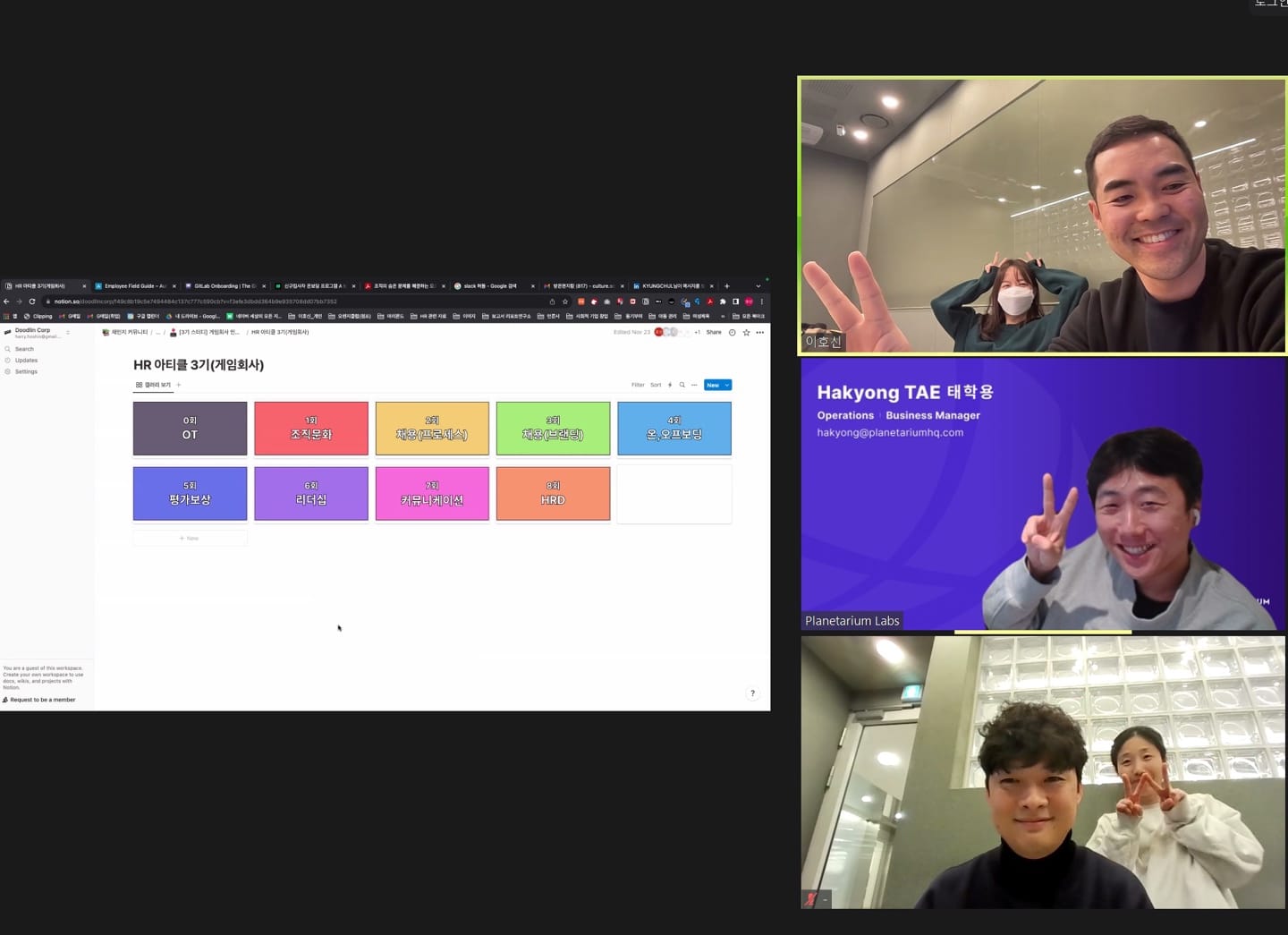Click the Share button in Notion
The image size is (1288, 935).
pyautogui.click(x=714, y=332)
